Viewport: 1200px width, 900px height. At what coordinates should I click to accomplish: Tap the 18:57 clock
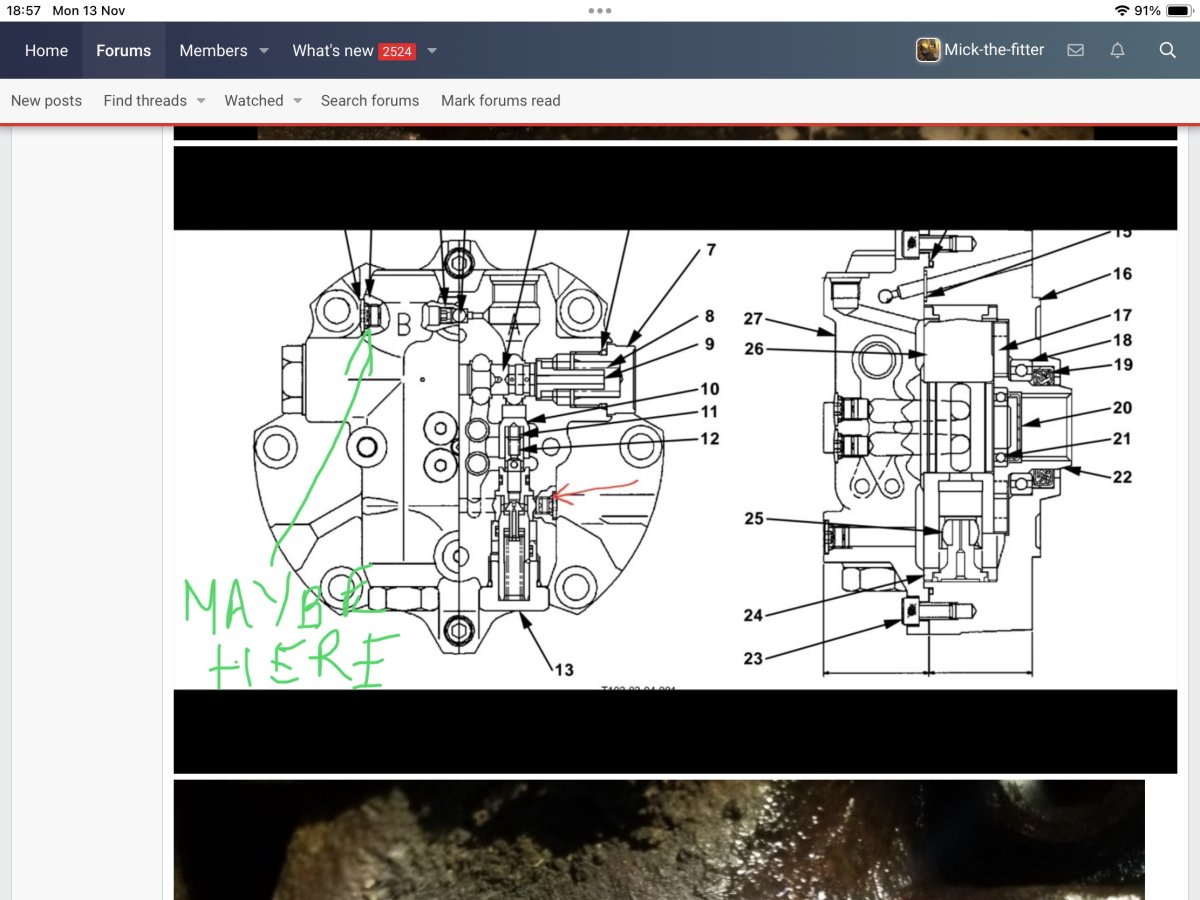click(24, 10)
